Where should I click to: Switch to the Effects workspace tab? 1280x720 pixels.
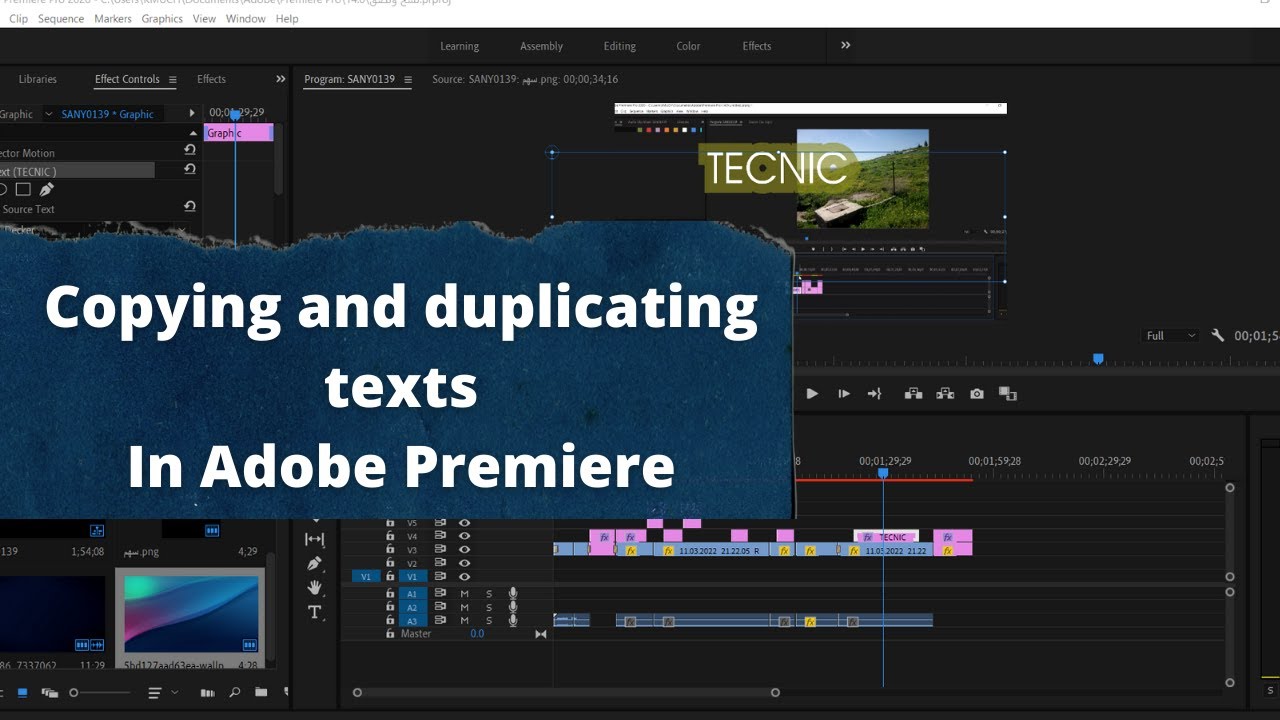(x=757, y=46)
